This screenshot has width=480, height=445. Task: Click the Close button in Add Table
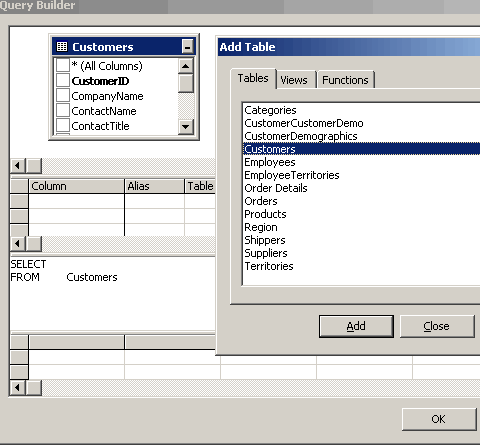pyautogui.click(x=437, y=326)
